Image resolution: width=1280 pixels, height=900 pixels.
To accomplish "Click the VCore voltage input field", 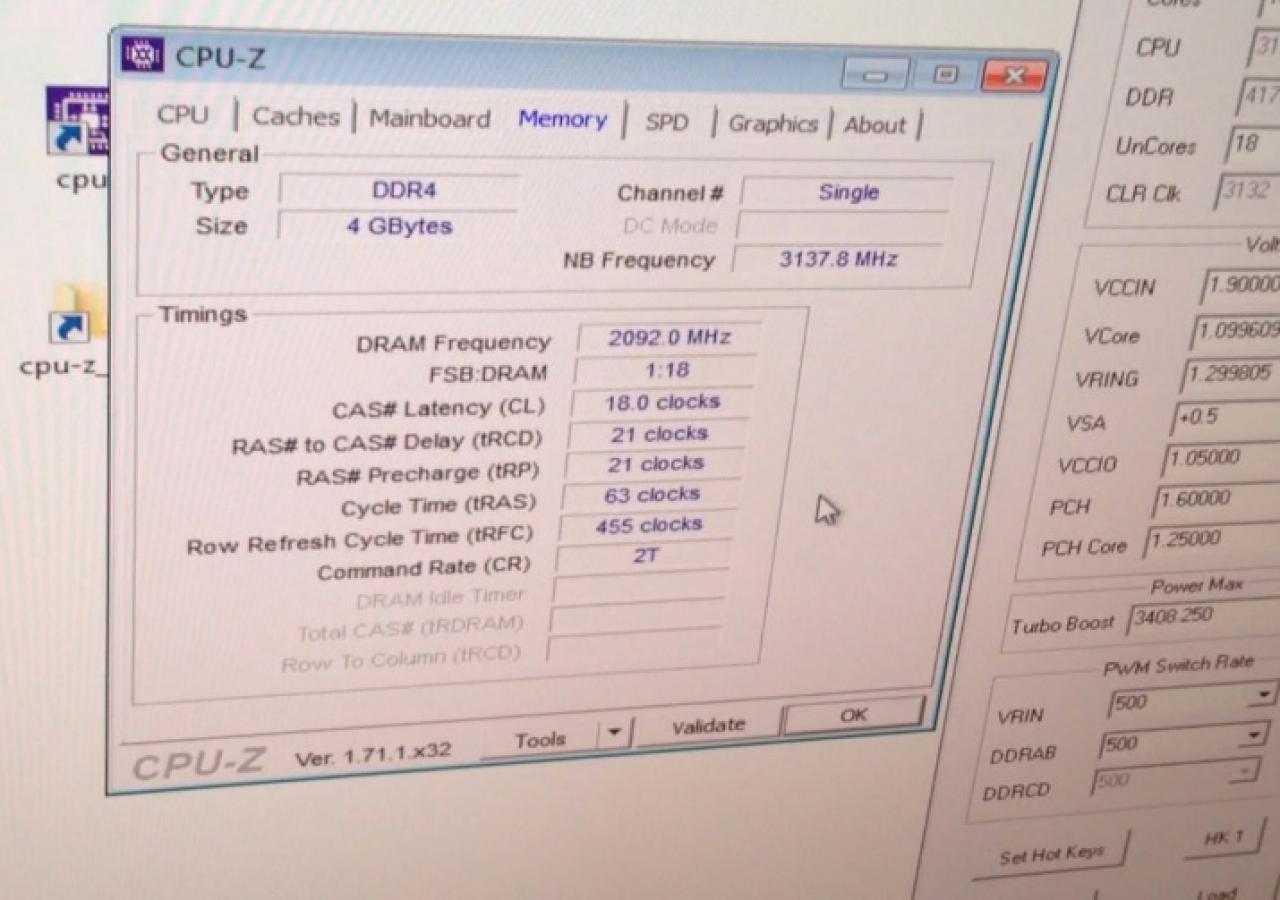I will 1235,330.
